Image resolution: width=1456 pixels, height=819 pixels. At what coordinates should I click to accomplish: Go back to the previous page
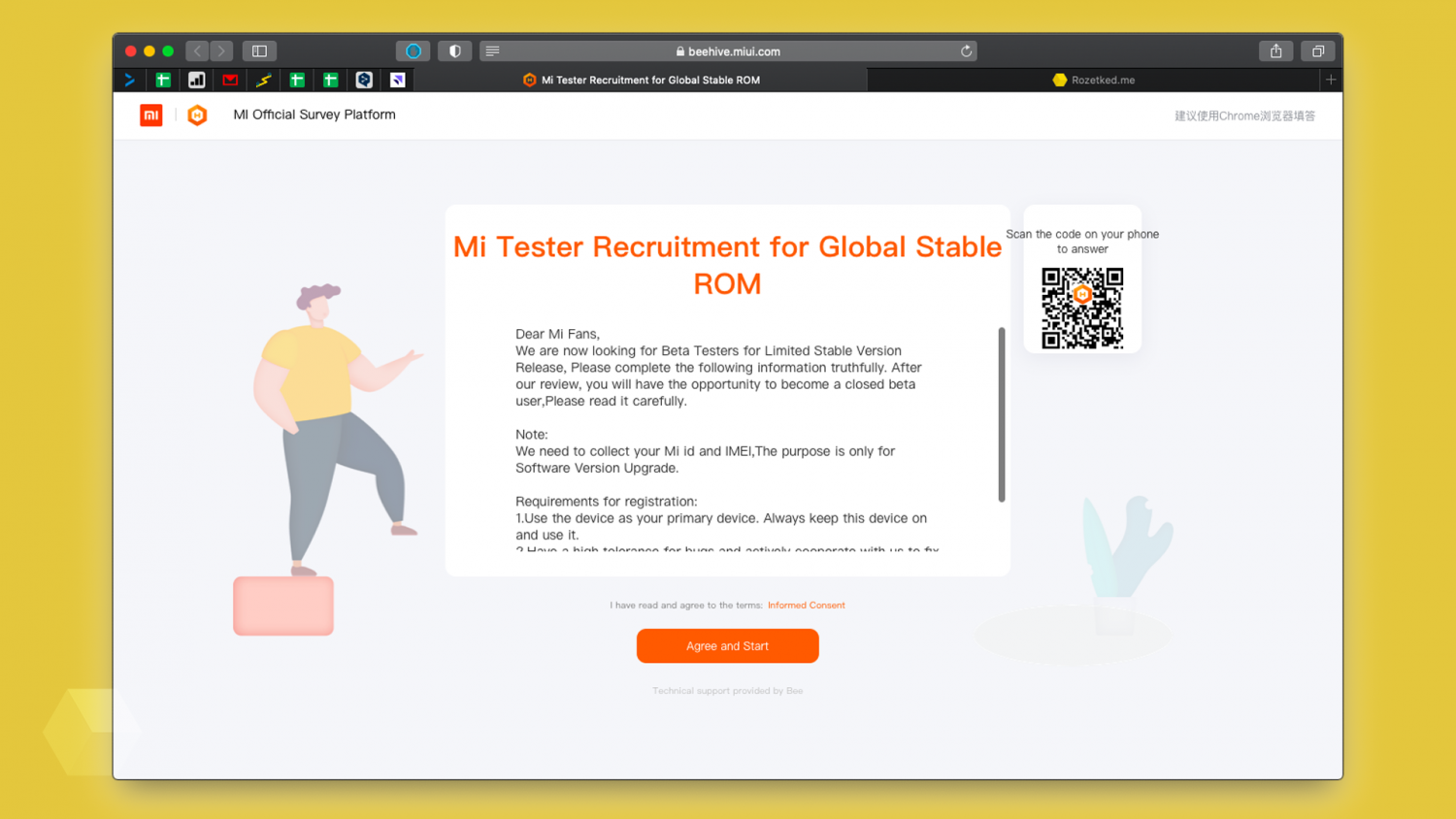(x=198, y=50)
